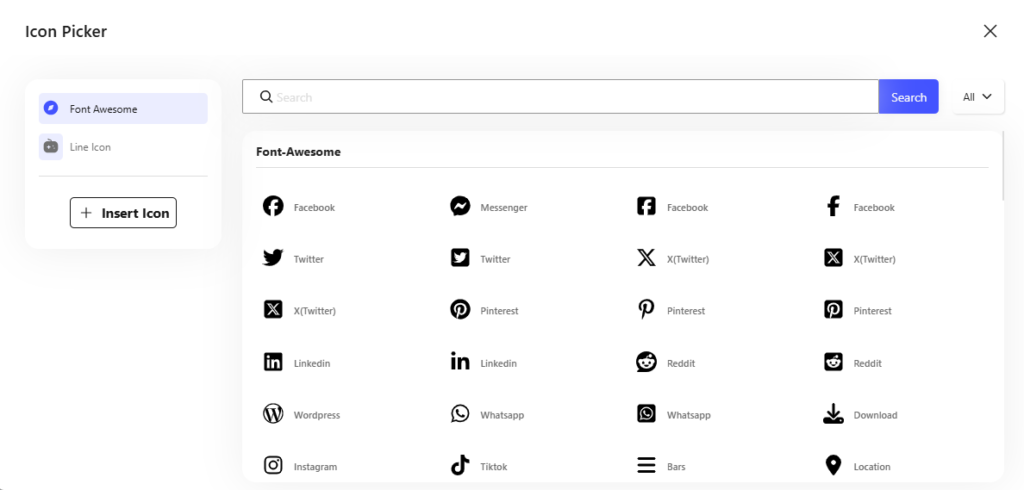Switch to the Line Icon library tab
The height and width of the screenshot is (490, 1024).
123,146
